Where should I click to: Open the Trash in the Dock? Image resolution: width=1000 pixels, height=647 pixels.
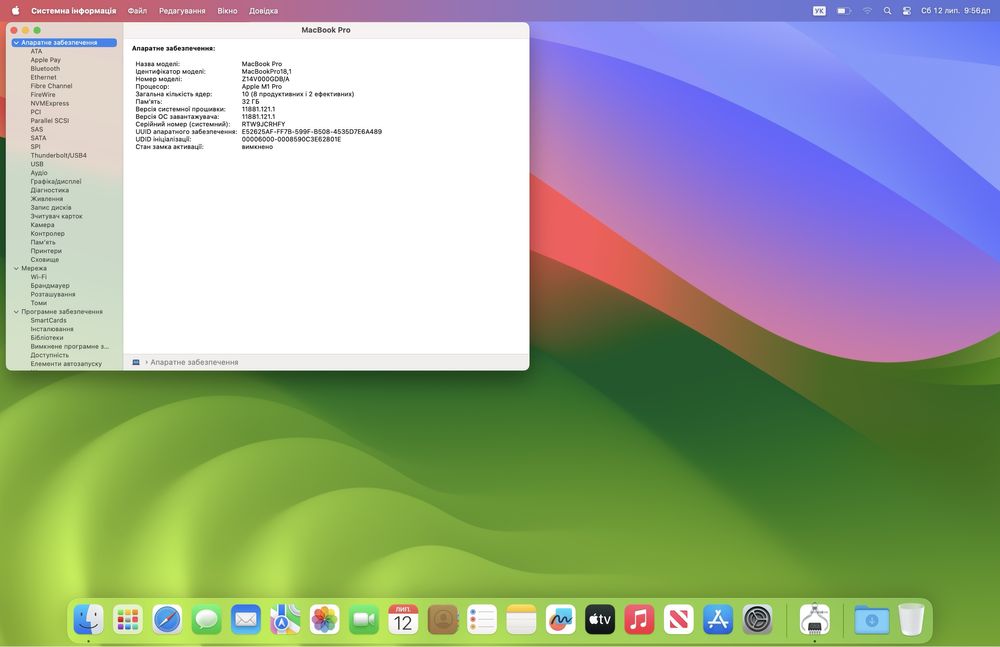(911, 619)
